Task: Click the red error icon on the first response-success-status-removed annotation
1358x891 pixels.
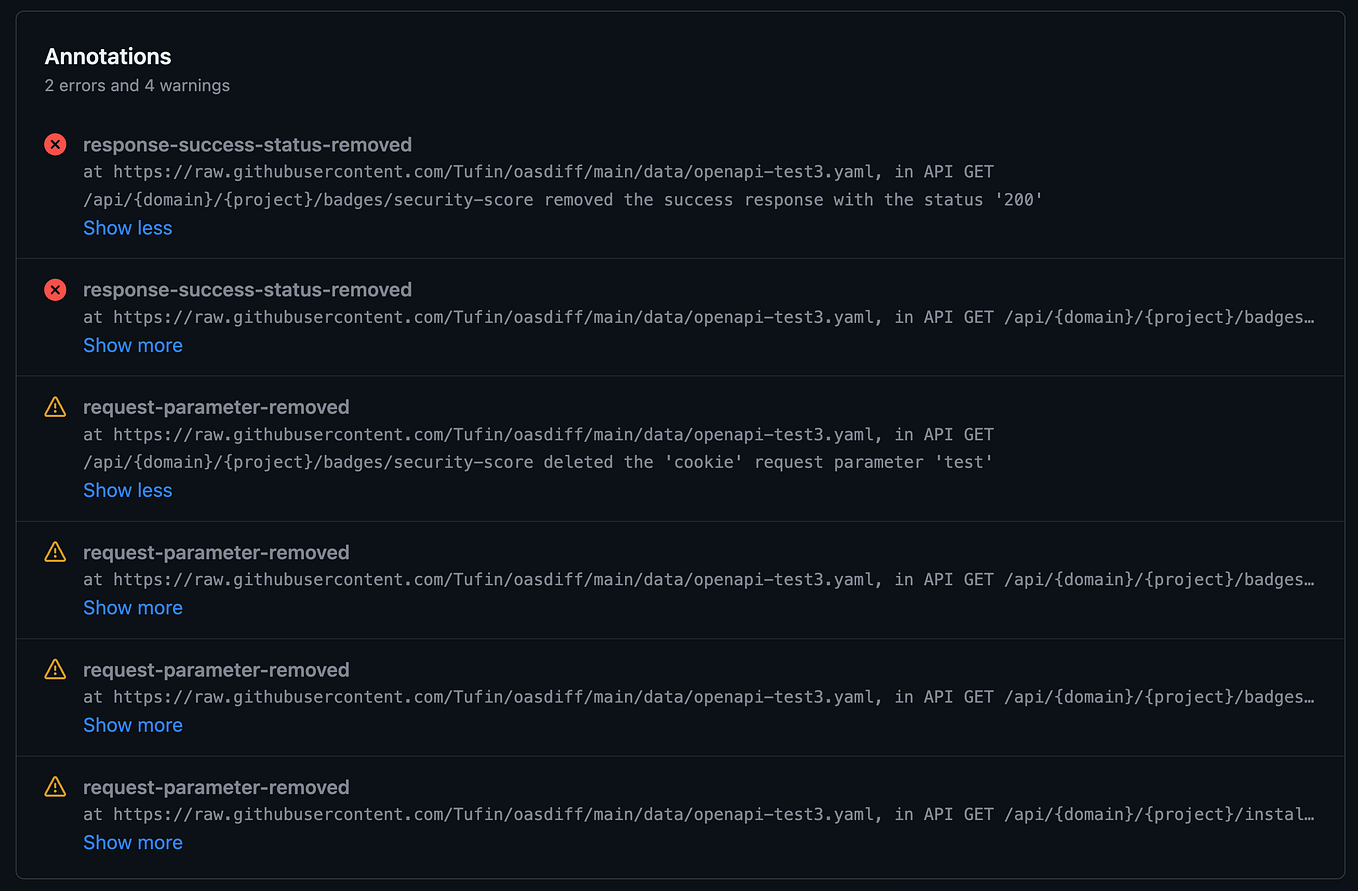Action: [55, 144]
